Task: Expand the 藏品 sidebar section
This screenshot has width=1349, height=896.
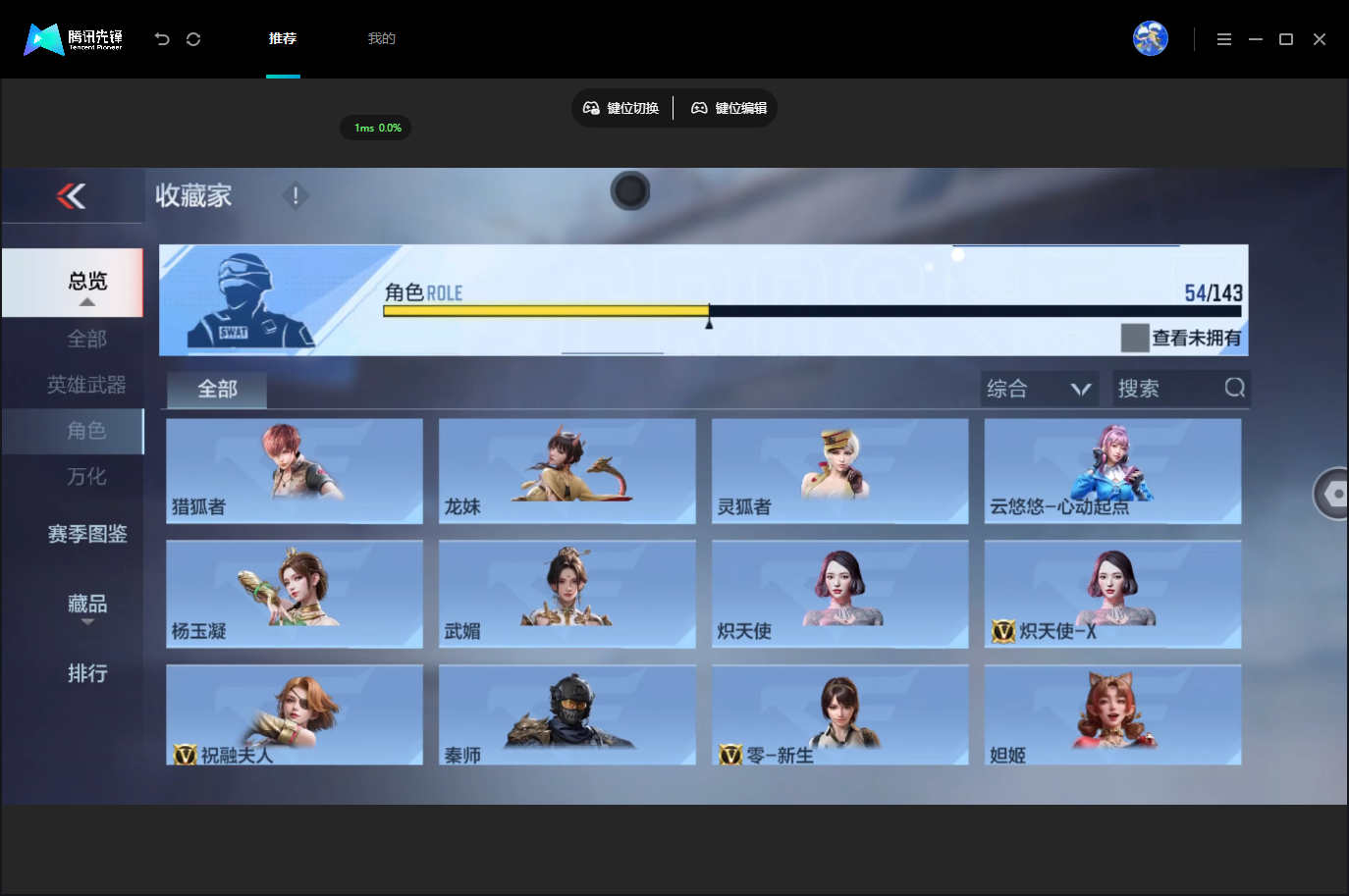Action: (87, 606)
